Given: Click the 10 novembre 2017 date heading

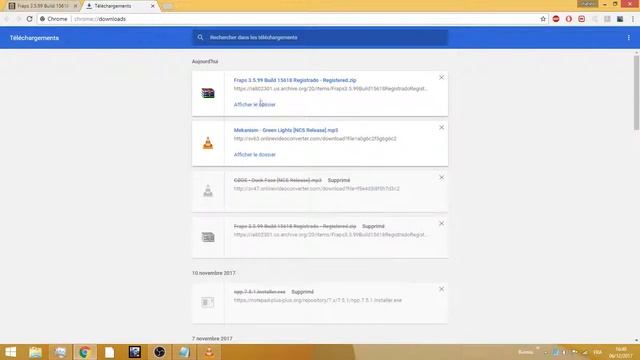Looking at the screenshot, I should pos(213,273).
